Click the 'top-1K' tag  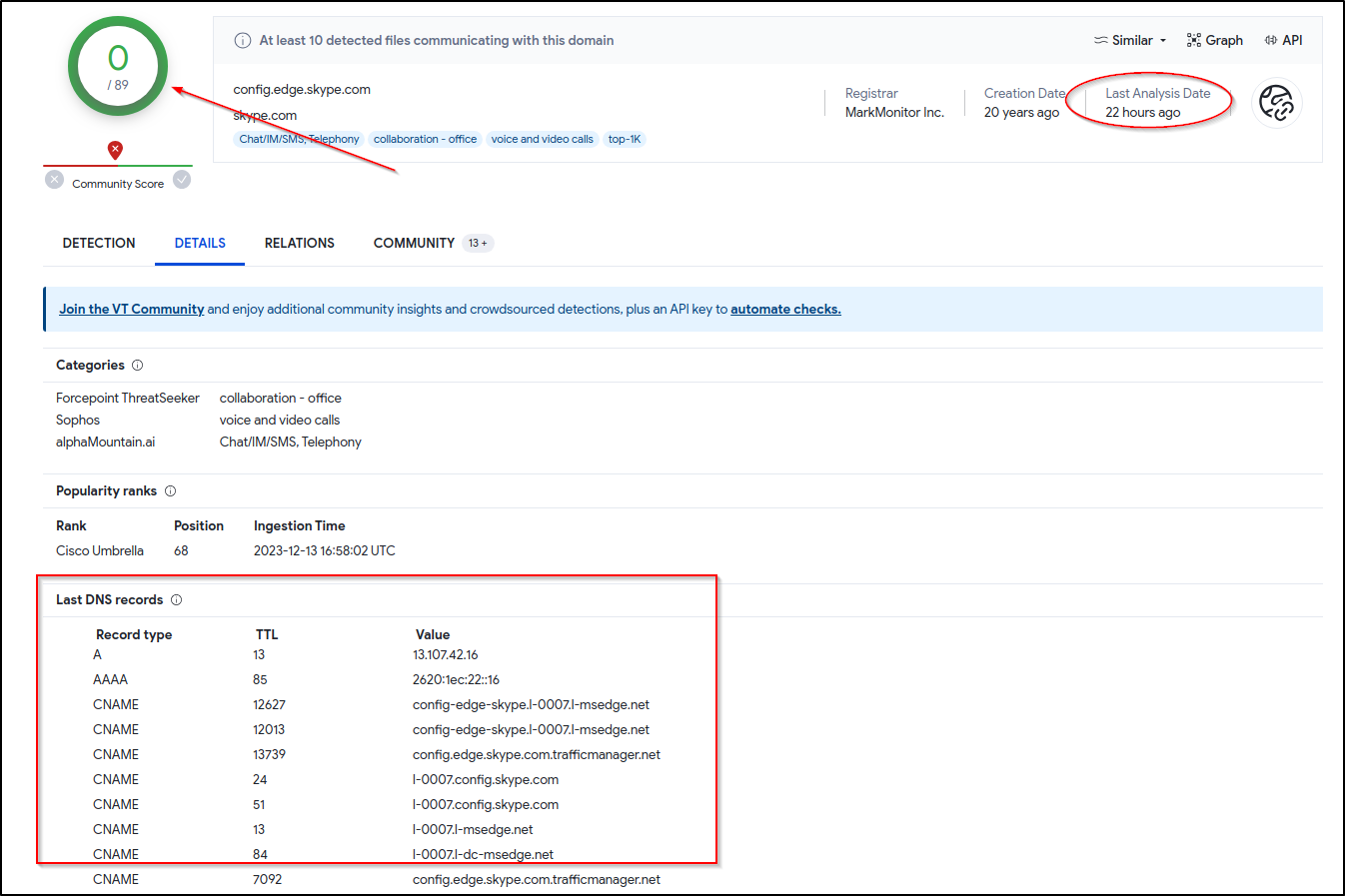(625, 140)
